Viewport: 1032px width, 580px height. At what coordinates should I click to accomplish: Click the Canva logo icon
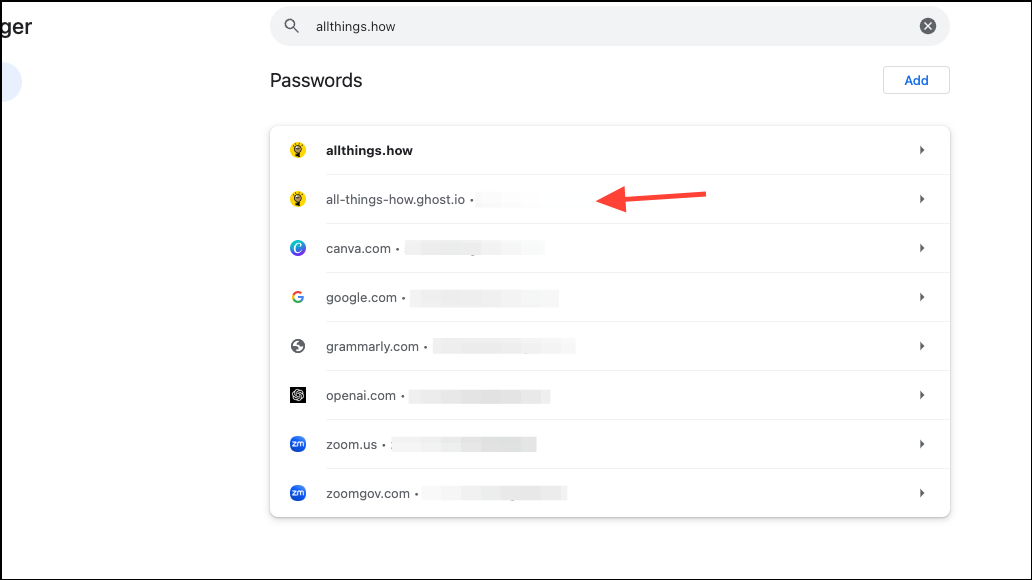pyautogui.click(x=298, y=248)
